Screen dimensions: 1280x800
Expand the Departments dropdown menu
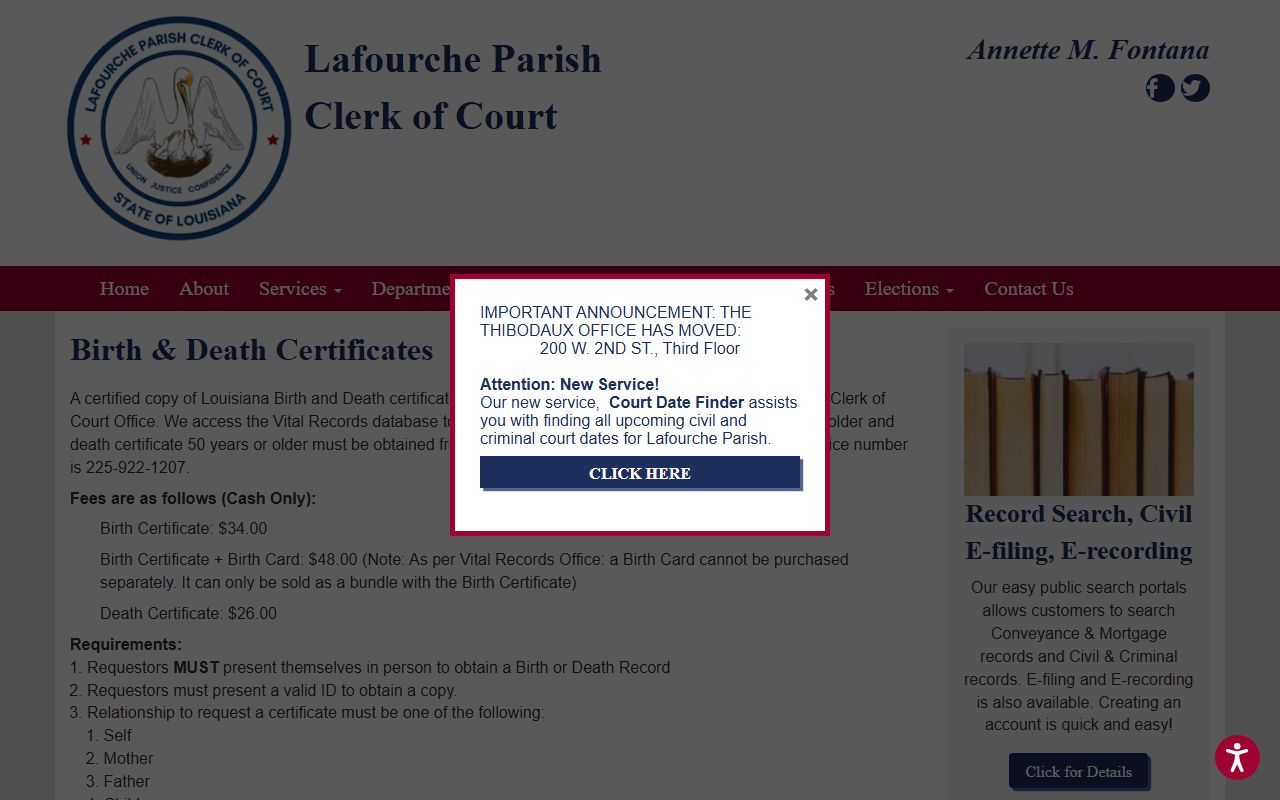[411, 288]
